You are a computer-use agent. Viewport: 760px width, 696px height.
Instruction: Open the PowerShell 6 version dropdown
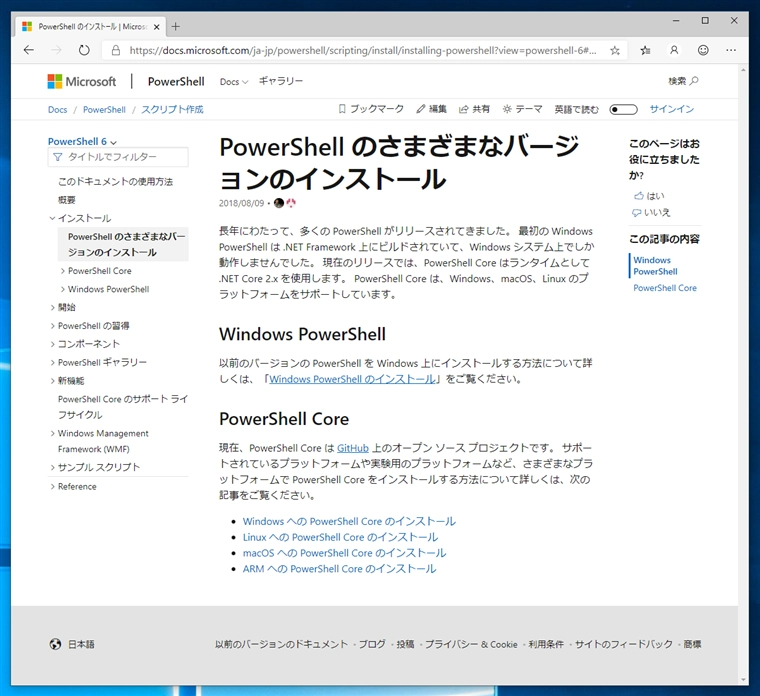click(82, 142)
